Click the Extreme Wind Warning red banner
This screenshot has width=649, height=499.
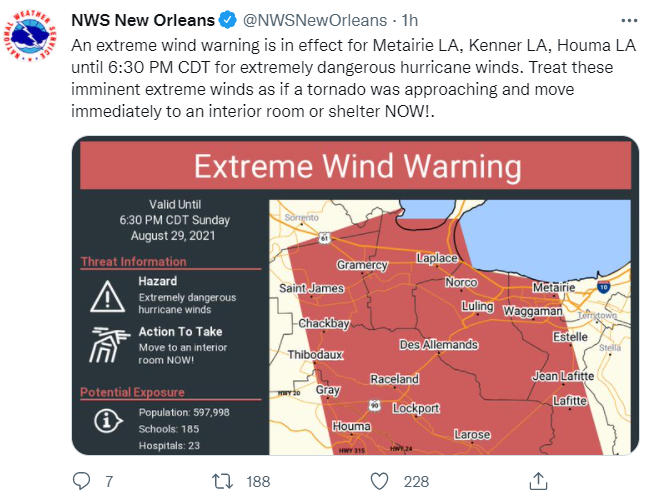[357, 166]
